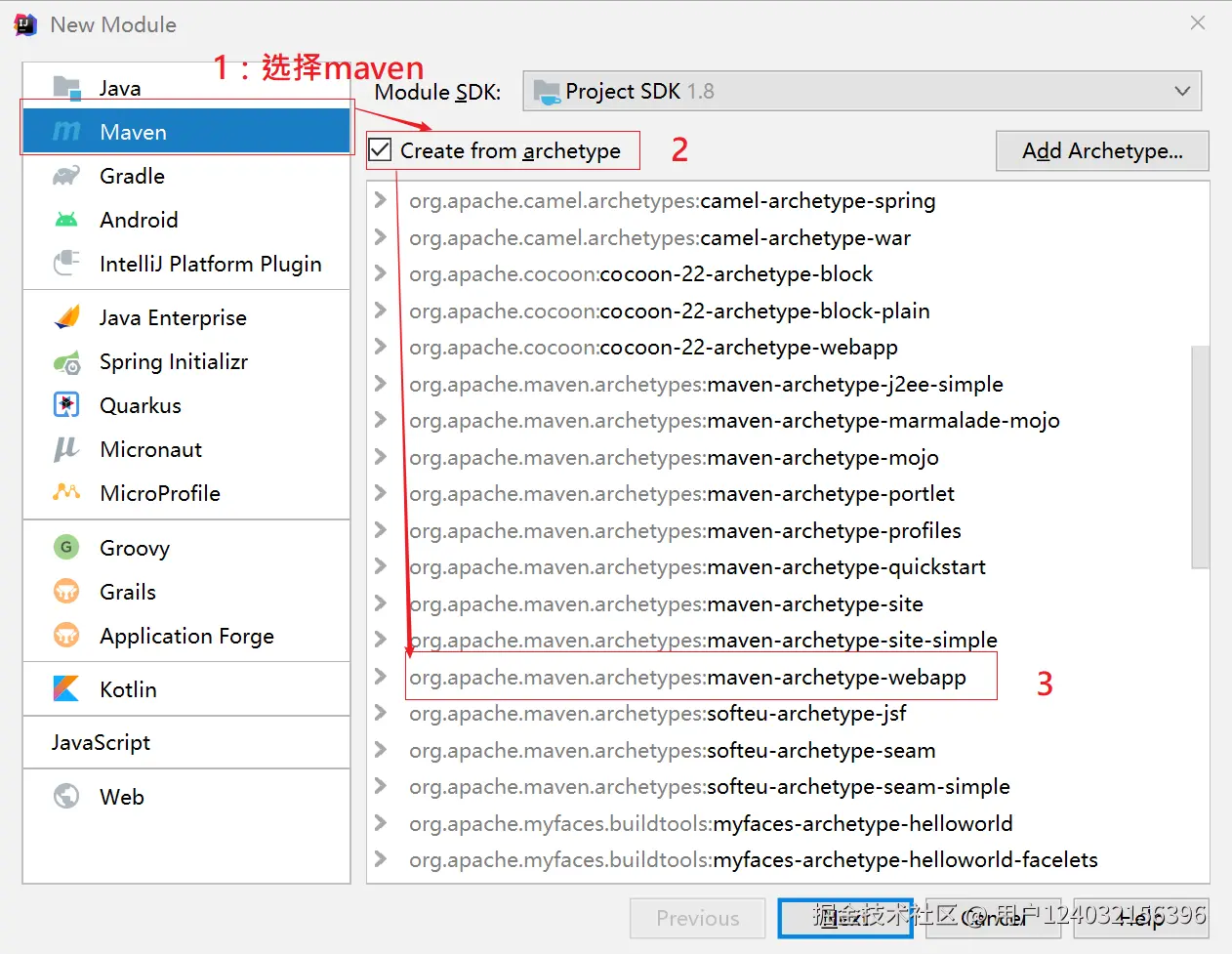Click Add Archetype button
Image resolution: width=1232 pixels, height=954 pixels.
tap(1102, 150)
